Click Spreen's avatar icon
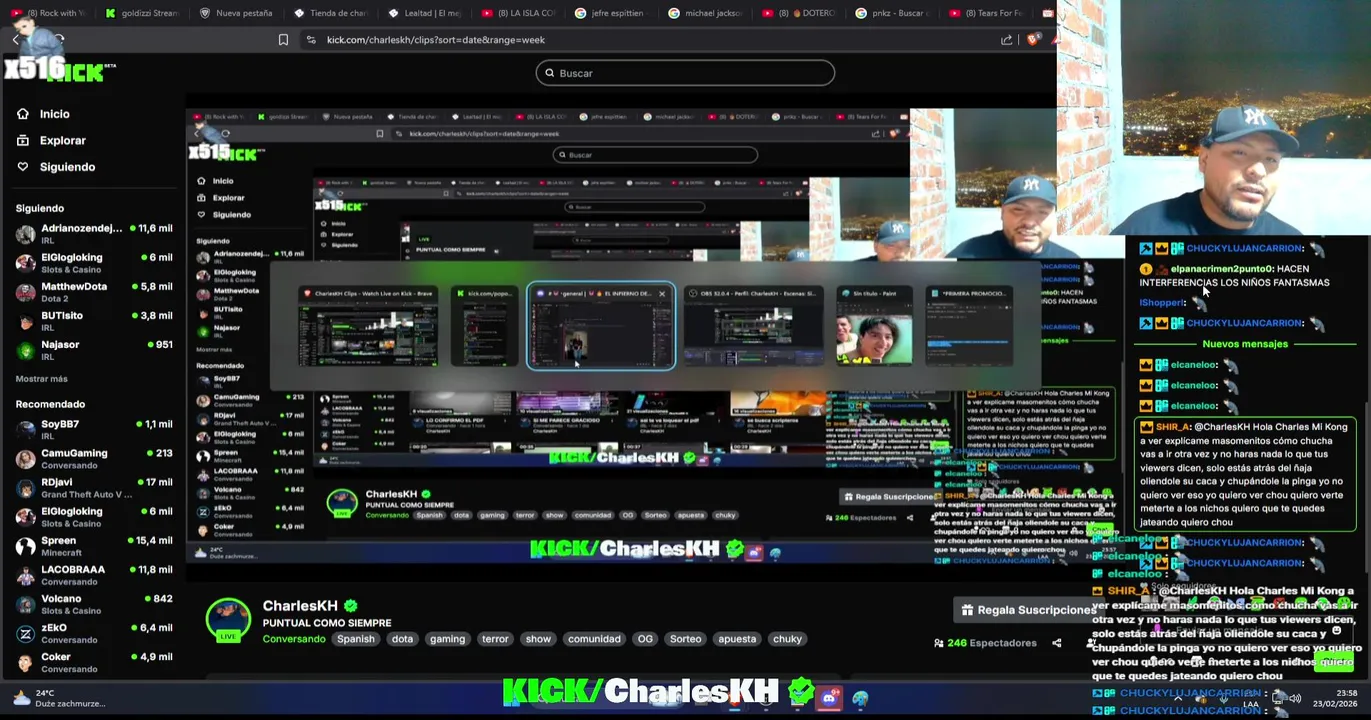Screen dimensions: 1371x720 [x=26, y=546]
